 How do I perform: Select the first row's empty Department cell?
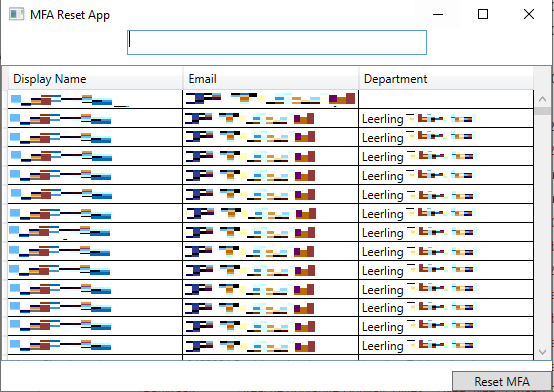click(446, 99)
